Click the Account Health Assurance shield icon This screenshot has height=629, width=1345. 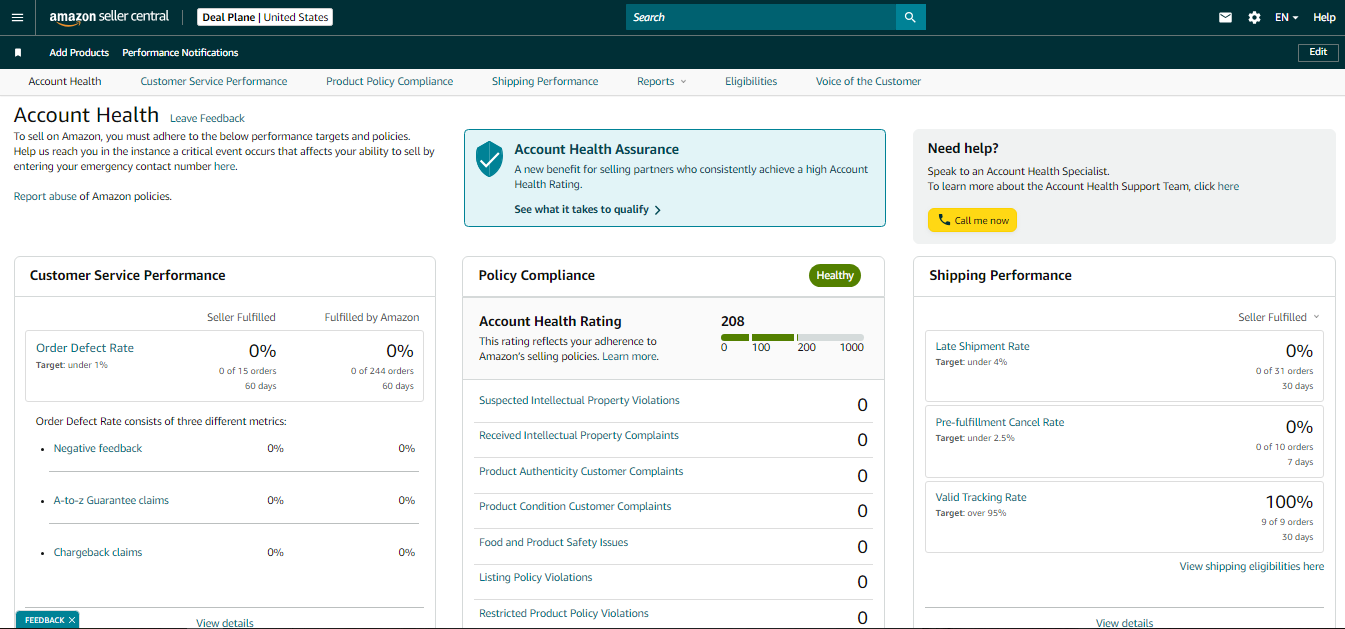[489, 158]
